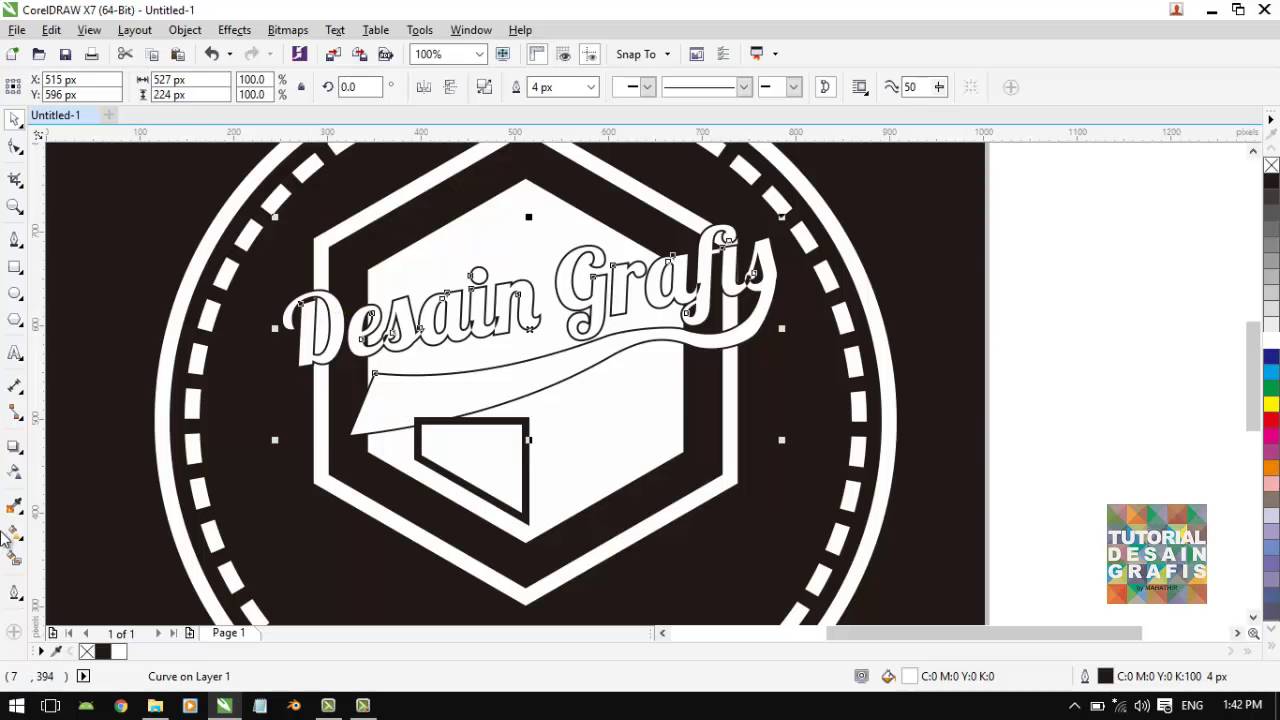The height and width of the screenshot is (720, 1280).
Task: Select the Outline Pen tool
Action: tap(14, 593)
